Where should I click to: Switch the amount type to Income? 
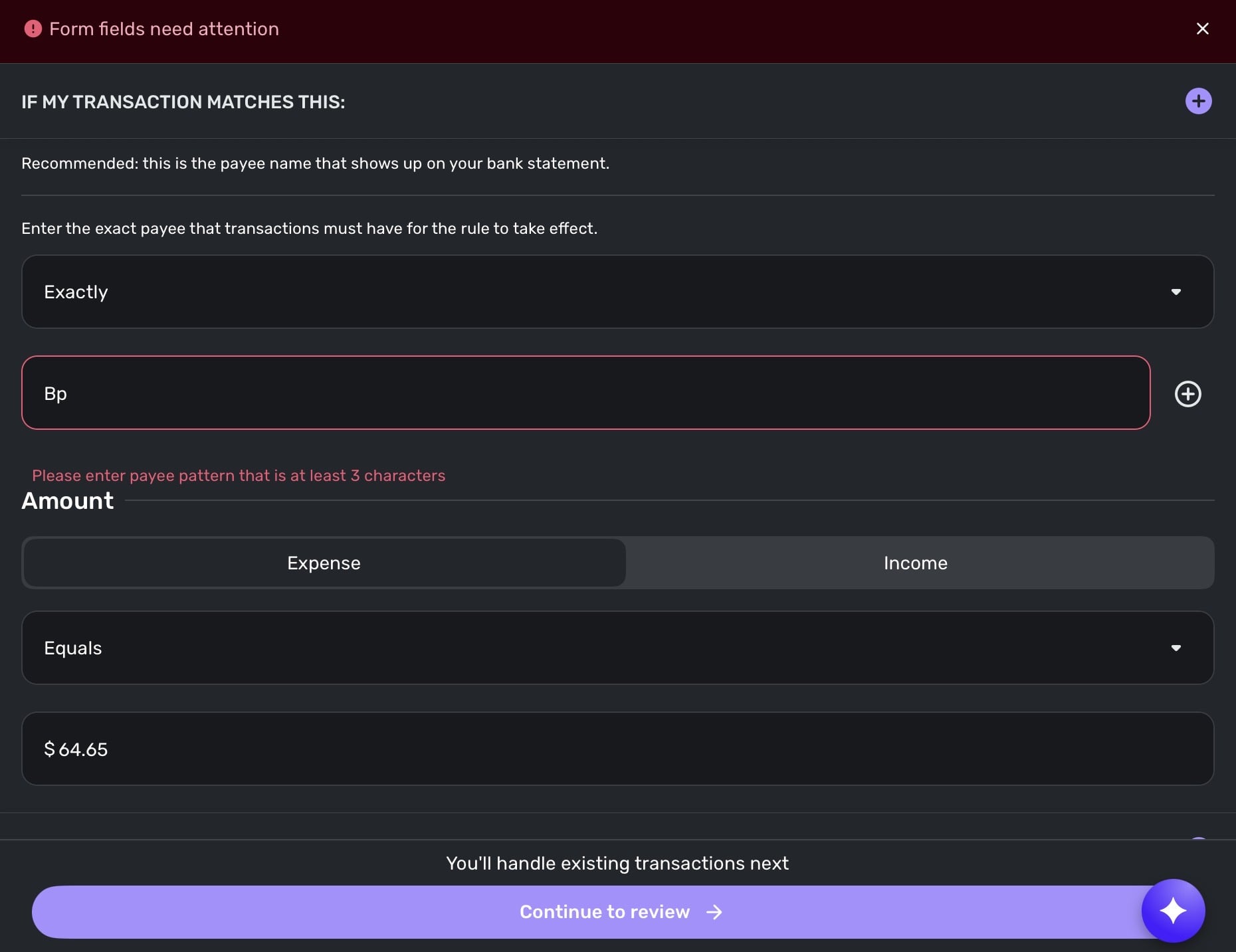tap(915, 563)
